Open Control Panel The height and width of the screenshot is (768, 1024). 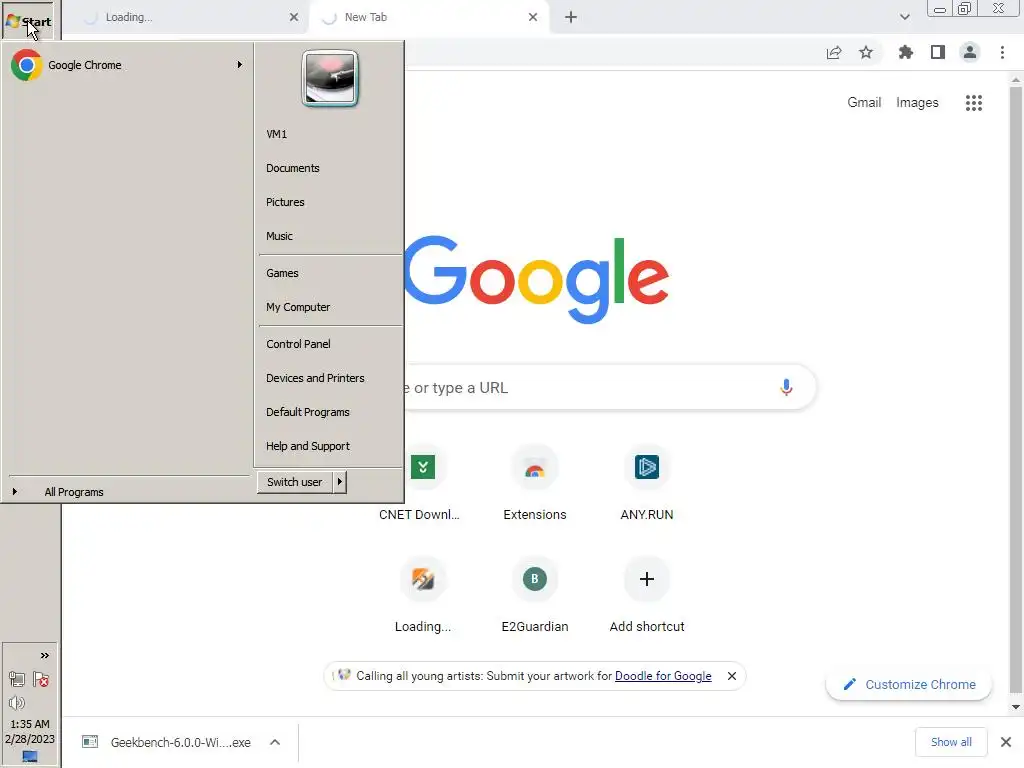click(x=298, y=344)
